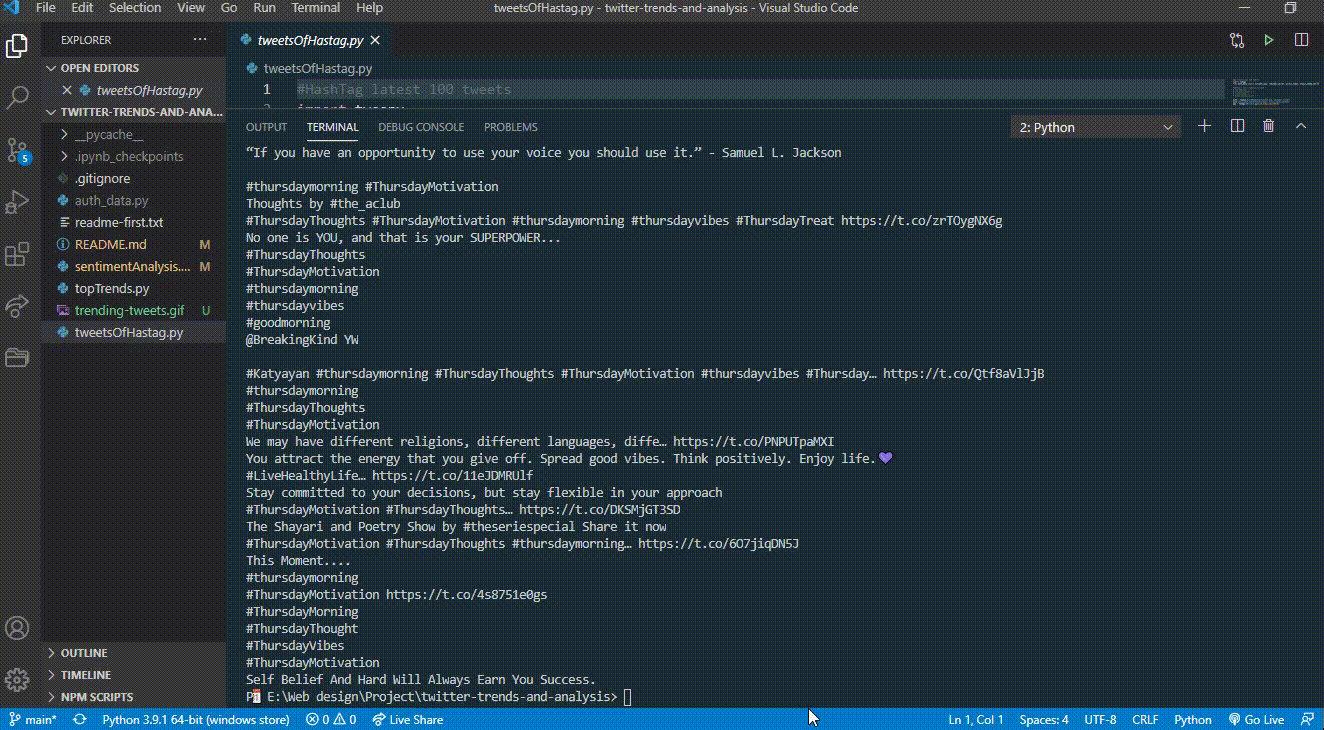Click CRLF end of line setting
1324x730 pixels.
(x=1145, y=719)
